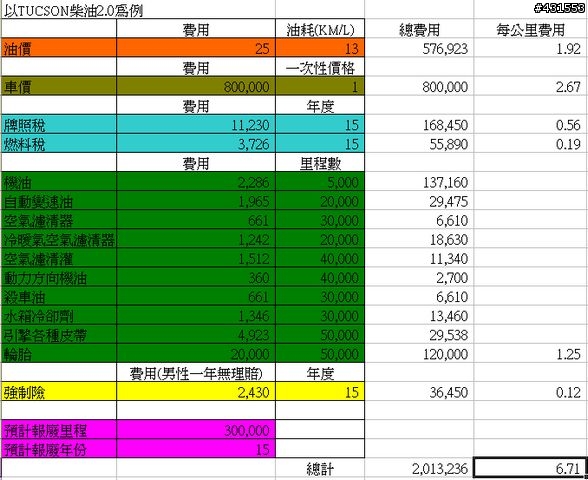Select the license tax total 168,450
This screenshot has height=480, width=588.
coord(419,125)
